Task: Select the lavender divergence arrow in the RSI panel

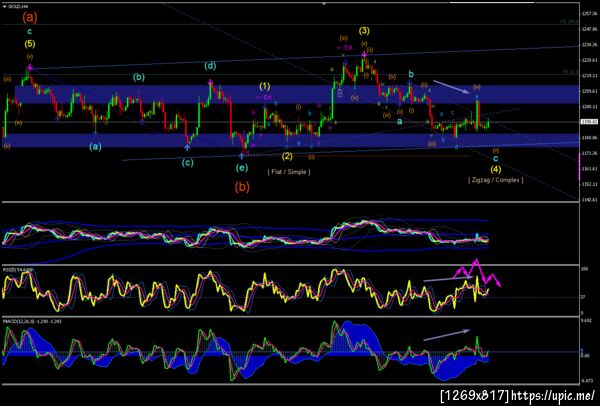Action: coord(448,279)
